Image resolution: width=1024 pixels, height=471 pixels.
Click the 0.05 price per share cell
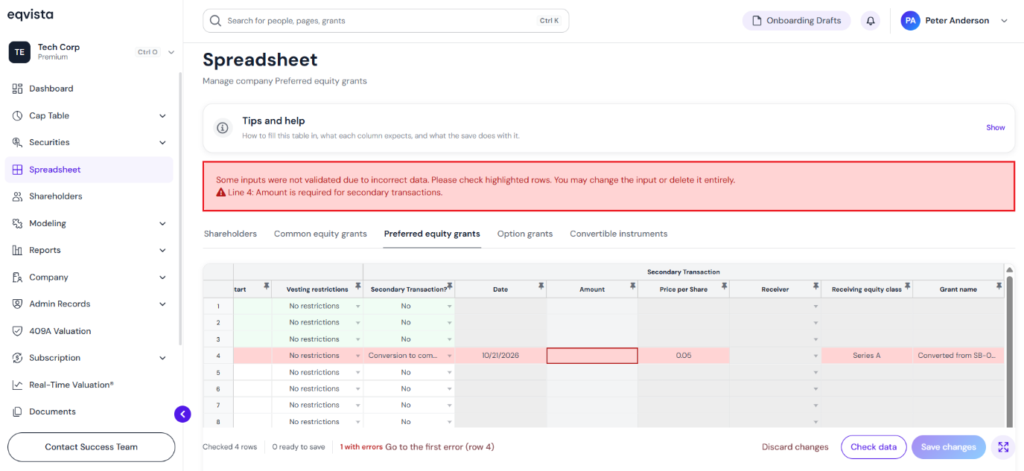[x=684, y=355]
